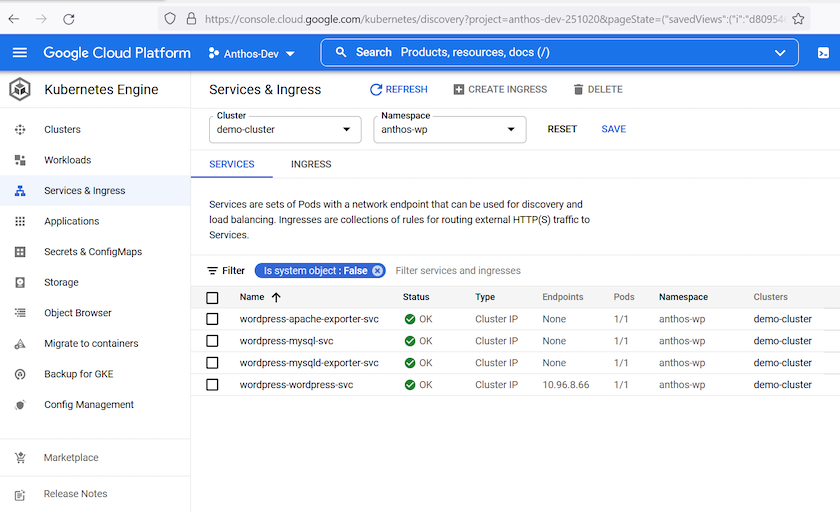Image resolution: width=840 pixels, height=512 pixels.
Task: Click the Filter list icon
Action: point(213,271)
